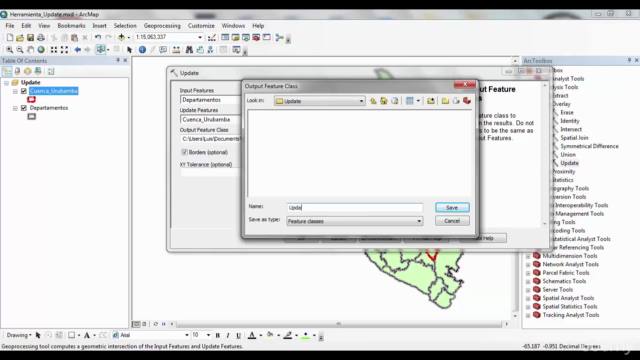Go back to previous extent arrow
This screenshot has width=640, height=360.
click(x=78, y=50)
